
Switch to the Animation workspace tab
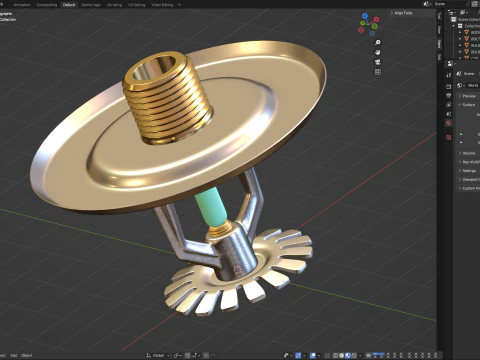tap(22, 5)
